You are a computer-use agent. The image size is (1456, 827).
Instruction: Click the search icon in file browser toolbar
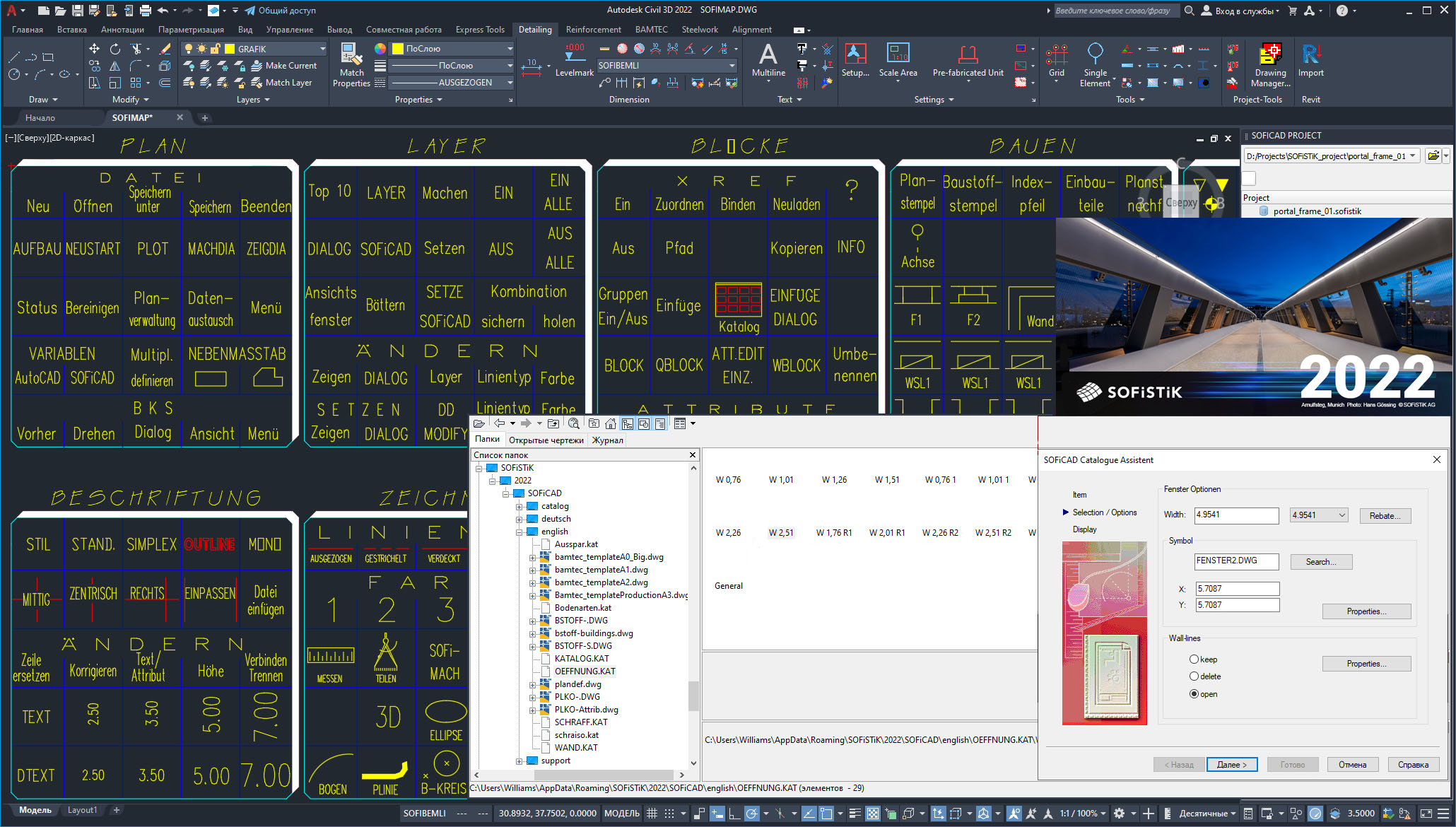[574, 423]
